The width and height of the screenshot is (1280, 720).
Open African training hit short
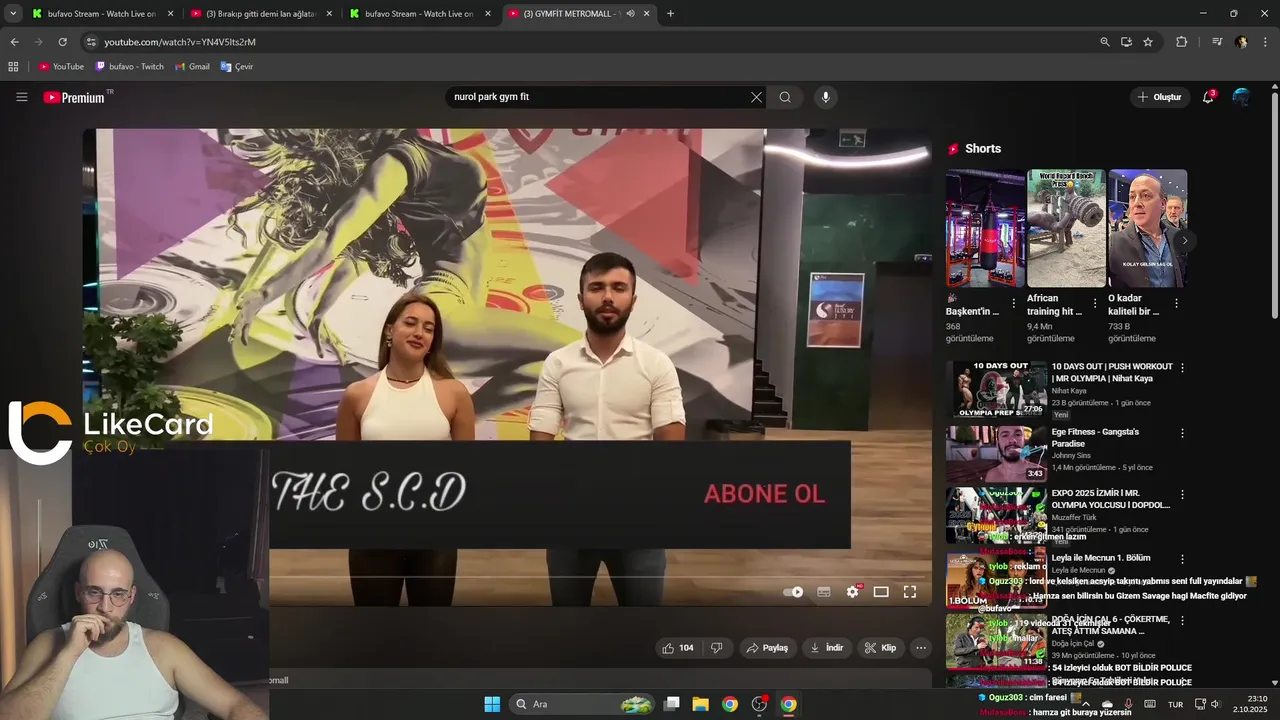[x=1066, y=229]
